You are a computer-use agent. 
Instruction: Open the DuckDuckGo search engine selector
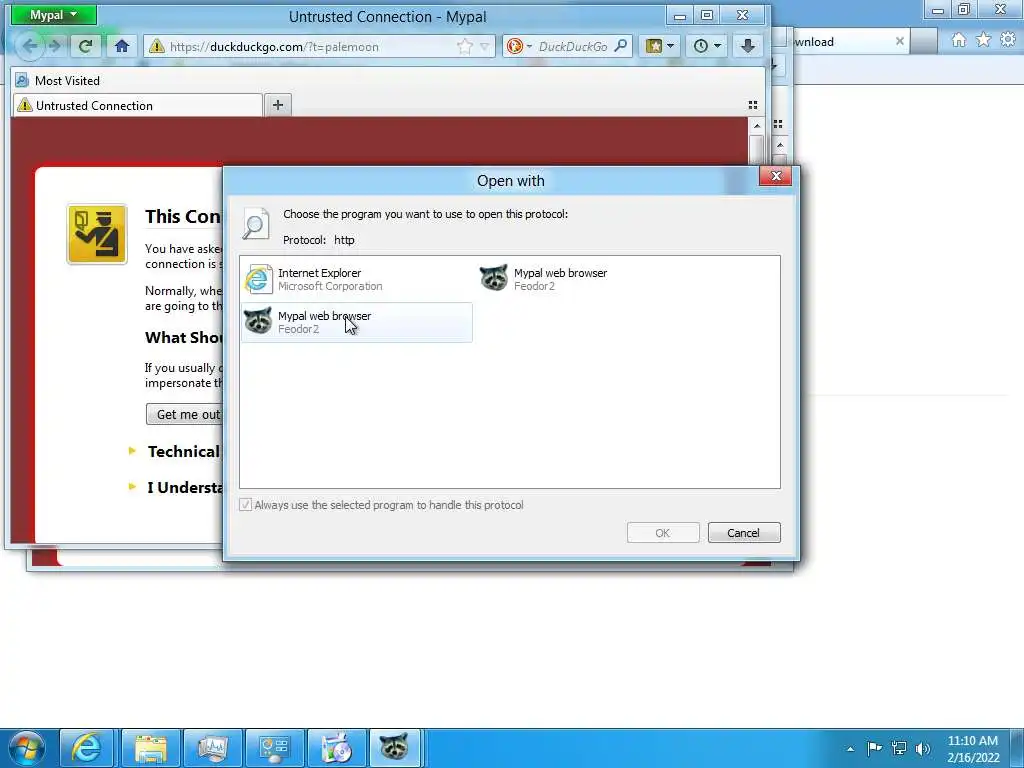tap(520, 46)
